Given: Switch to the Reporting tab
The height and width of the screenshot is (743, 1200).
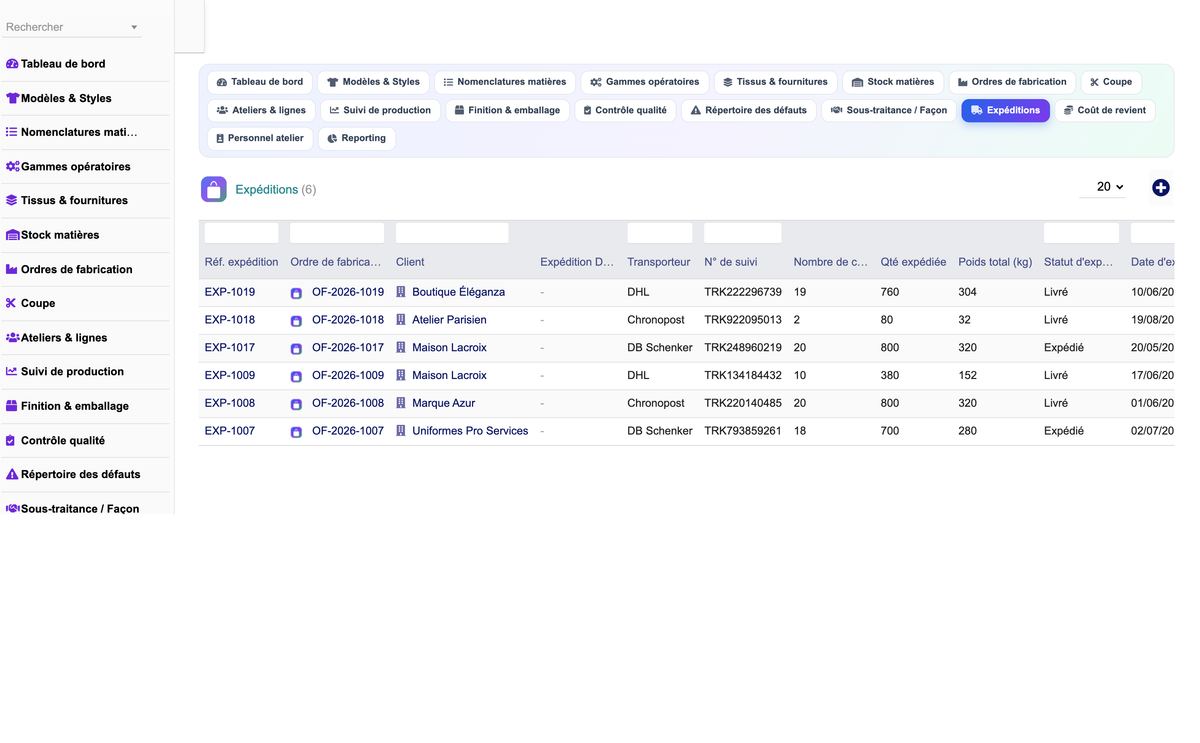Looking at the screenshot, I should [357, 138].
